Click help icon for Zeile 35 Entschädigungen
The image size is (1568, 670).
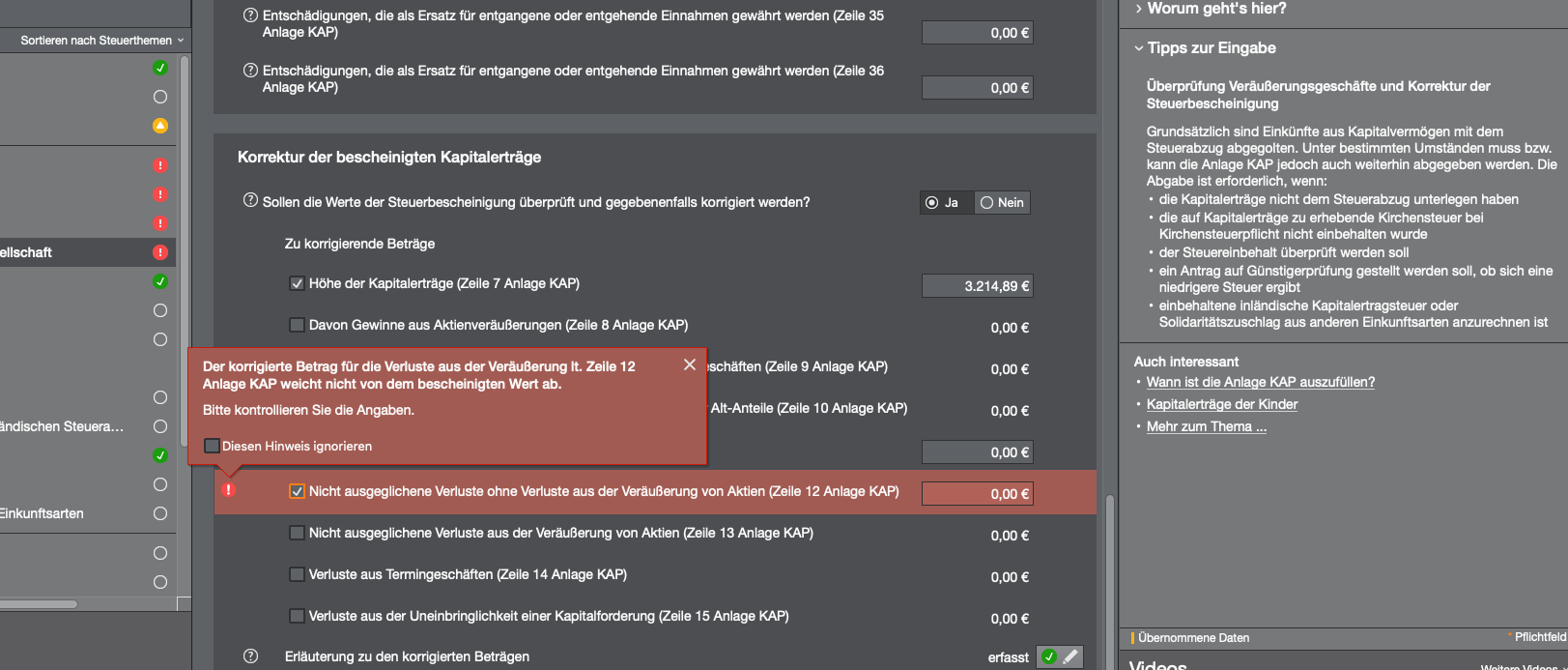(250, 15)
